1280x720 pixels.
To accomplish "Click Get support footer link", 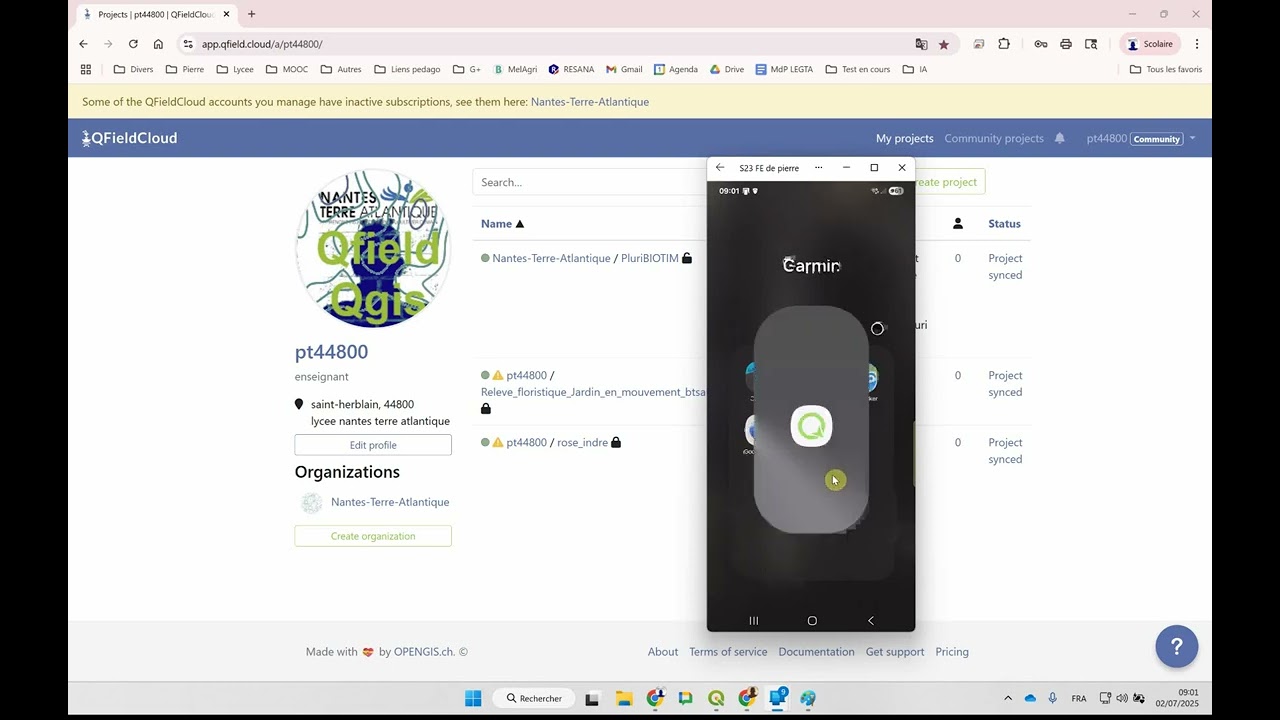I will point(895,652).
